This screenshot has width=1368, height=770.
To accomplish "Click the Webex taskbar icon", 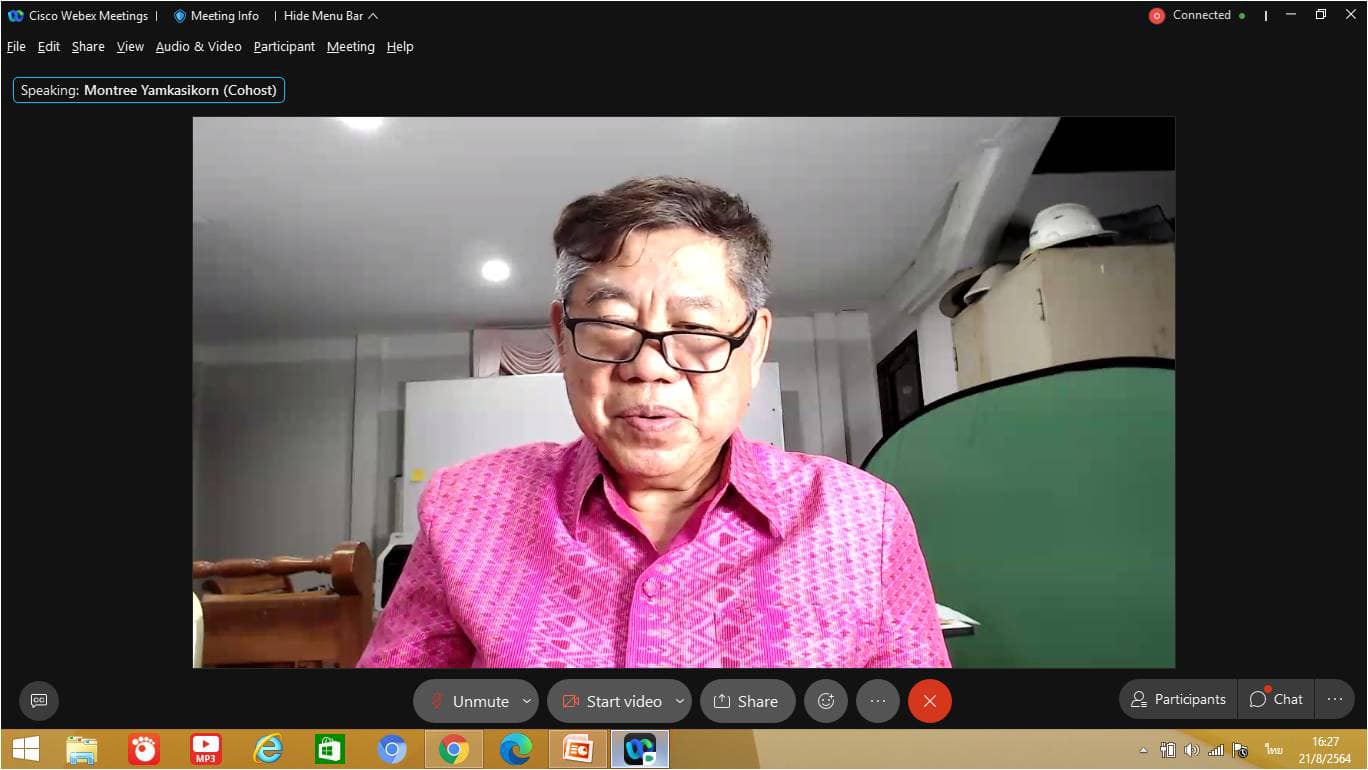I will 640,749.
